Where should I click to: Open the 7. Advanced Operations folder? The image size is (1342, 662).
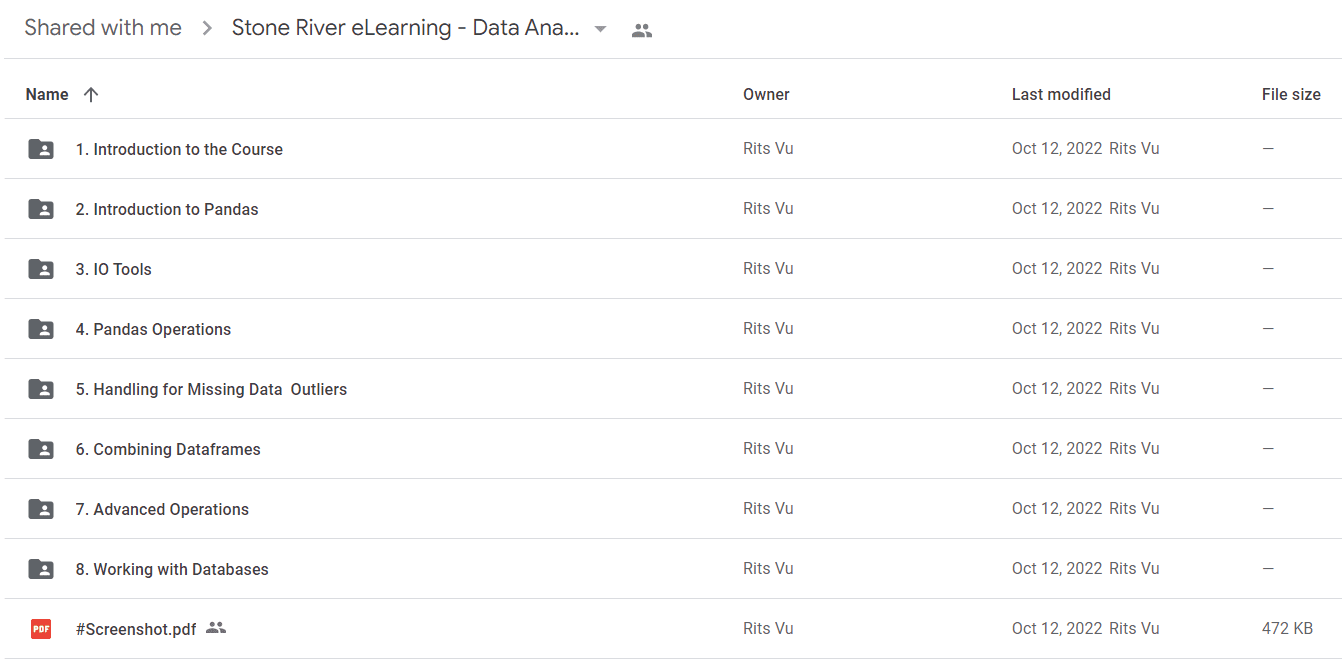click(162, 509)
